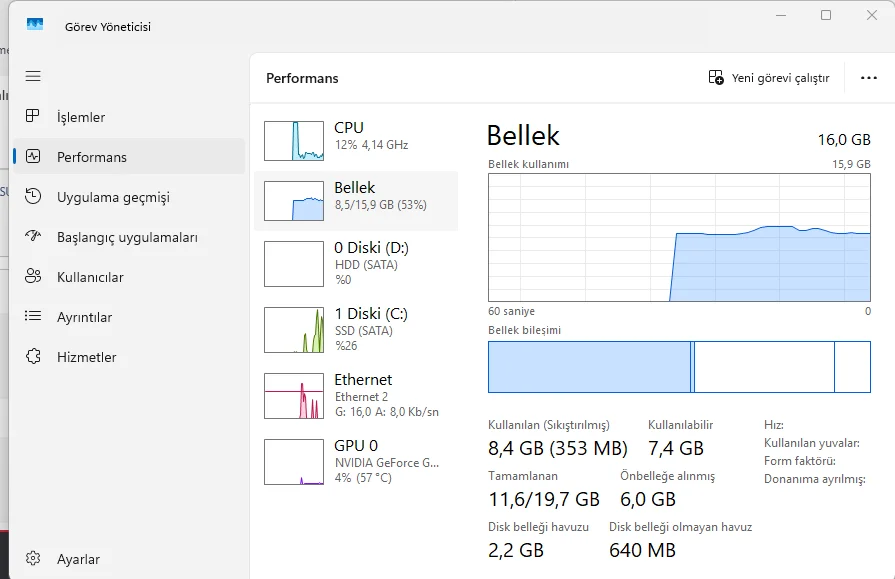
Task: Click the İşlemler sidebar icon
Action: (33, 117)
